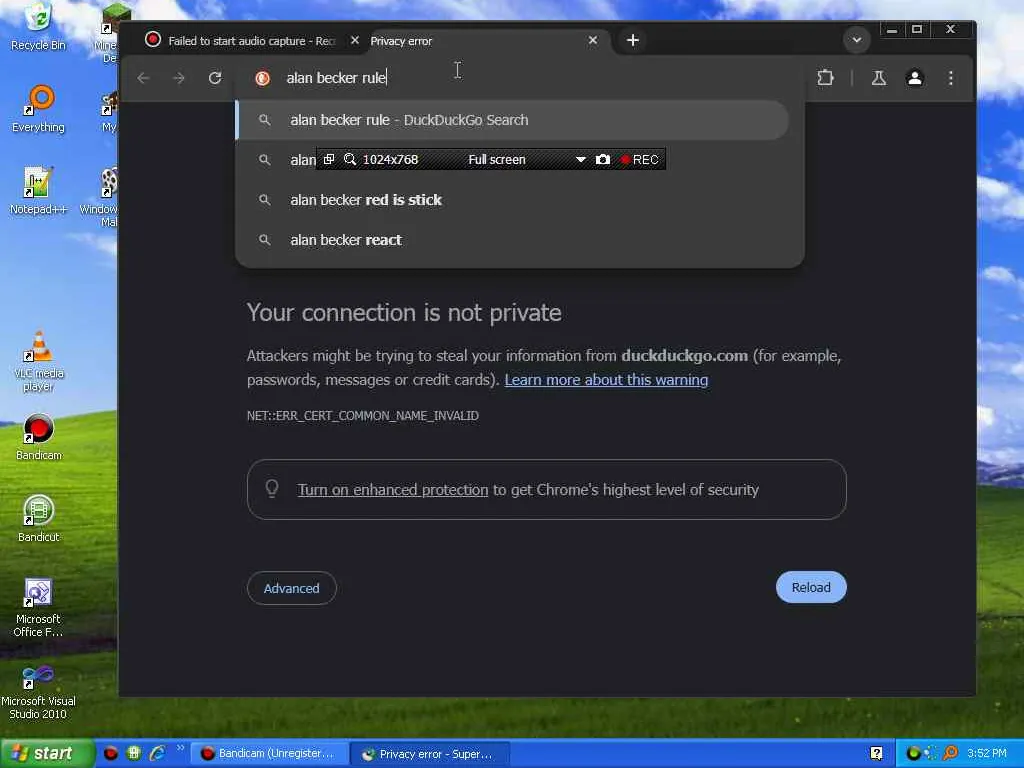This screenshot has width=1024, height=768.
Task: Click the Bandicam magnifier size icon
Action: (x=350, y=159)
